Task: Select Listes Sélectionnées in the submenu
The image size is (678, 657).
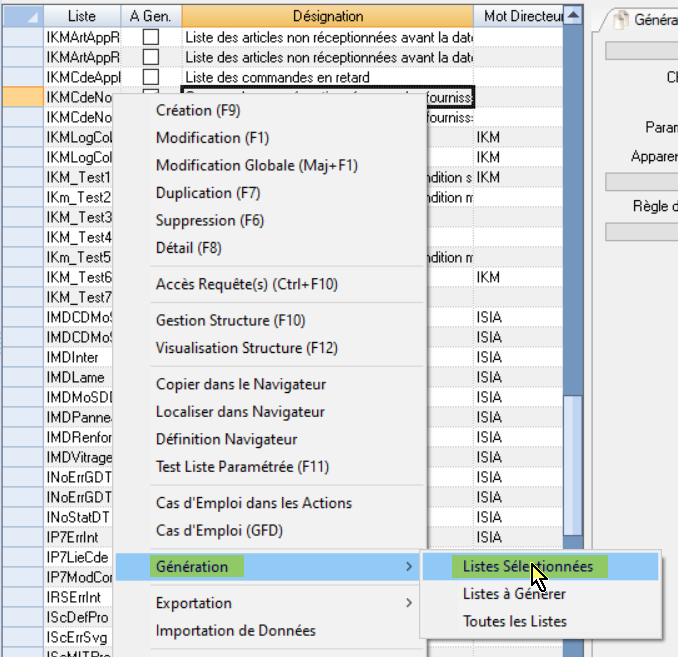Action: click(528, 567)
